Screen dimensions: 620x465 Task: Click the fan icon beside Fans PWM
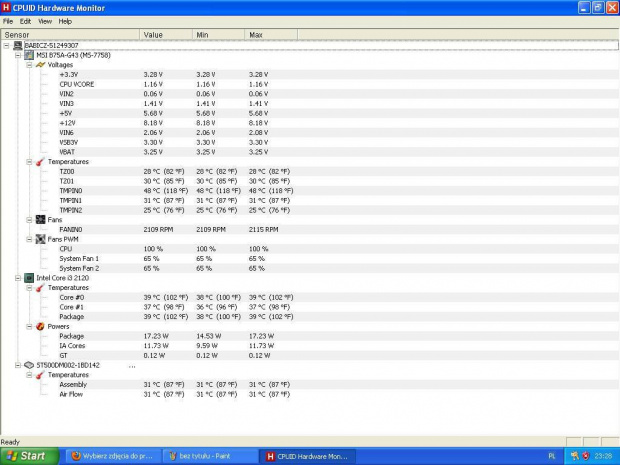coord(40,239)
